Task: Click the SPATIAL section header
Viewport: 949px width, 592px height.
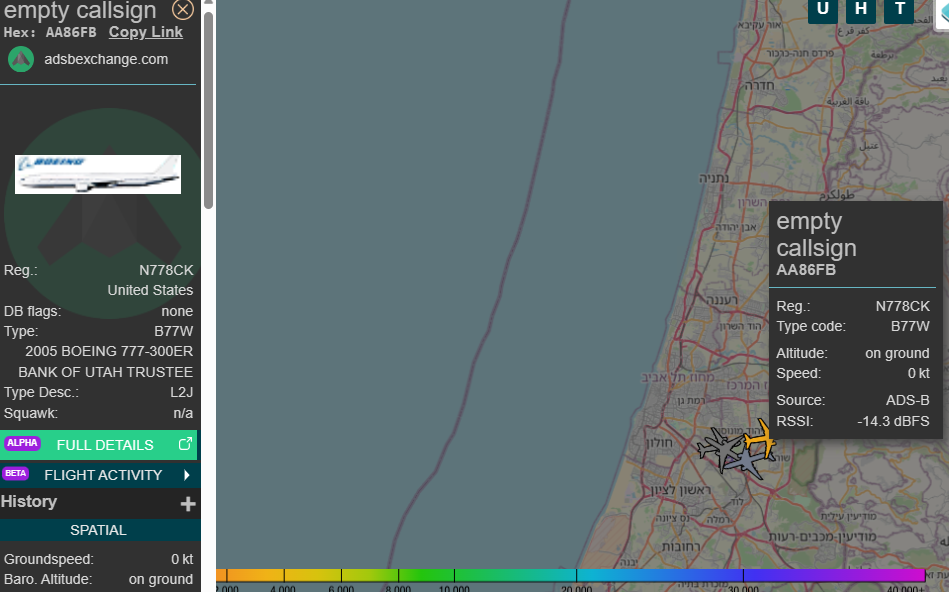Action: coord(99,530)
